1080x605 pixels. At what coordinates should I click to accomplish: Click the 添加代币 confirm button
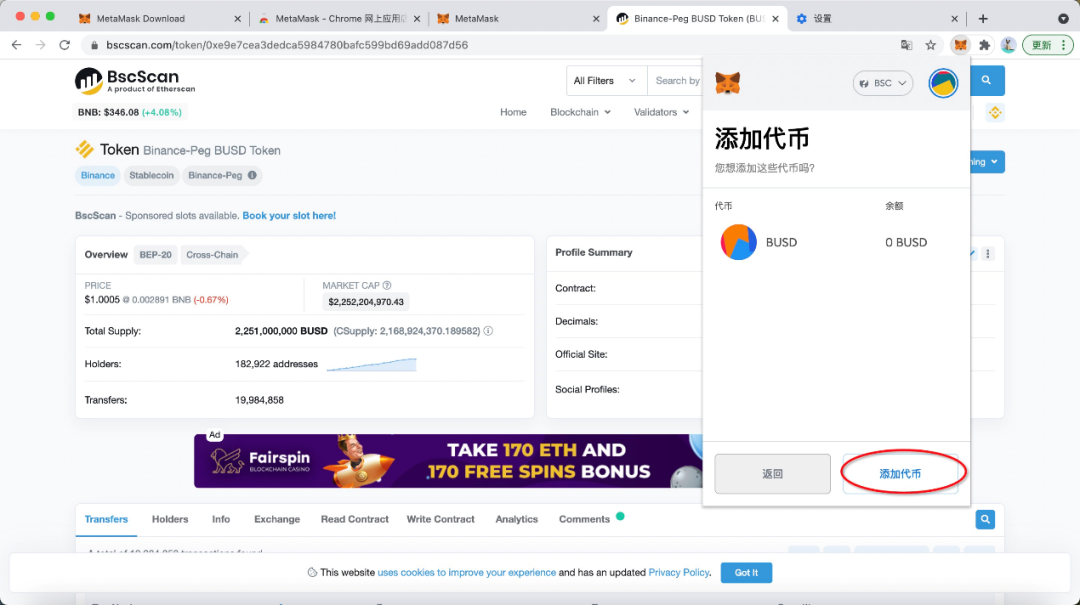click(x=900, y=474)
